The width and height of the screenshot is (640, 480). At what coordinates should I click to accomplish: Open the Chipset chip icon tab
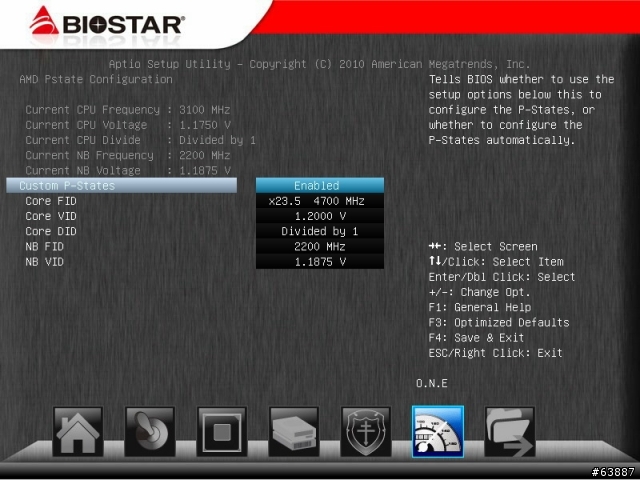[x=222, y=431]
